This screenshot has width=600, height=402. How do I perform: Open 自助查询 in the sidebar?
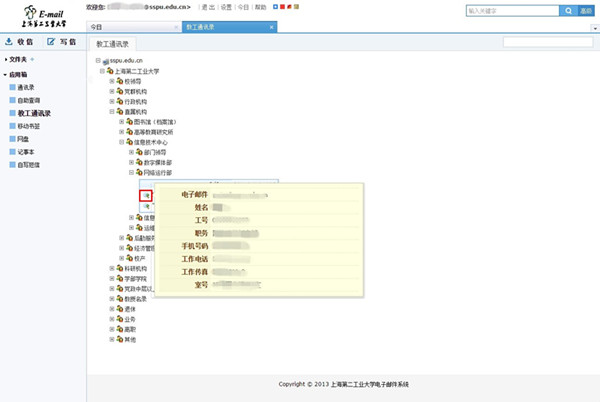[30, 101]
